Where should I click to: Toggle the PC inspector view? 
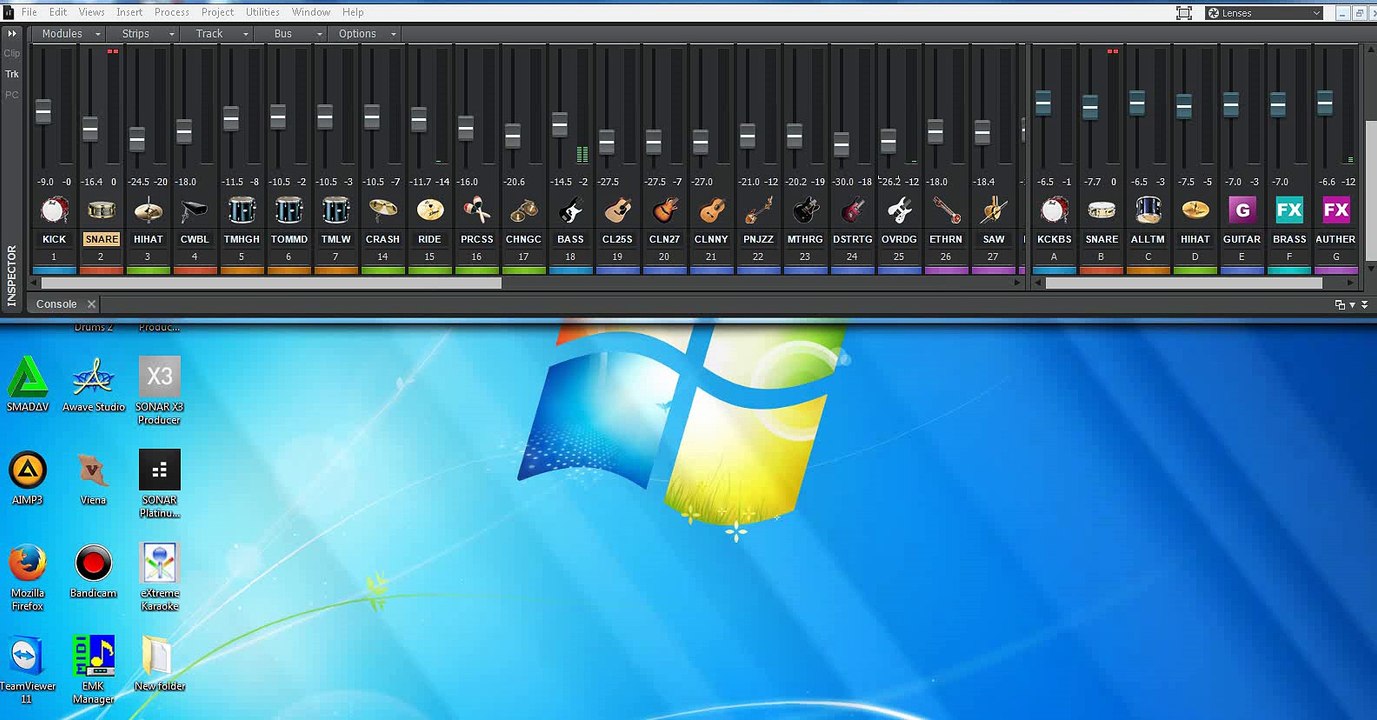click(x=12, y=95)
